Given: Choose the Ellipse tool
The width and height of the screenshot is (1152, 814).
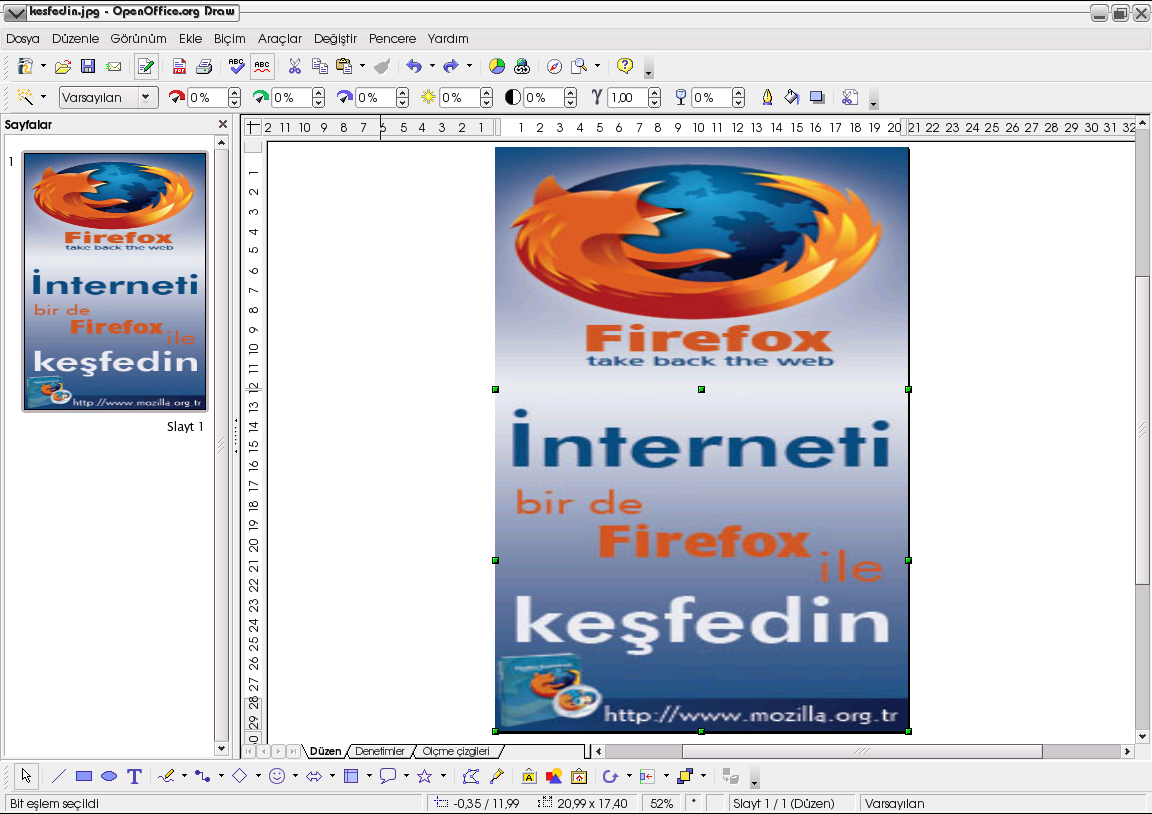Looking at the screenshot, I should pos(109,776).
